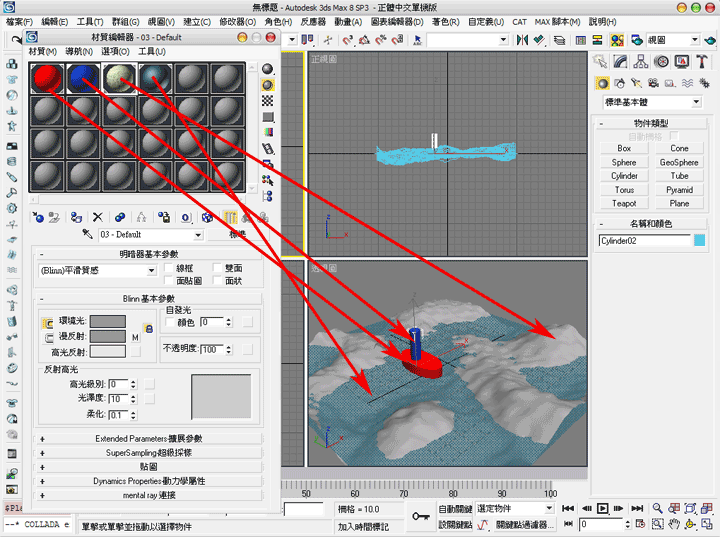The image size is (720, 537).
Task: Enable the 線框 wireframe checkbox
Action: point(169,268)
